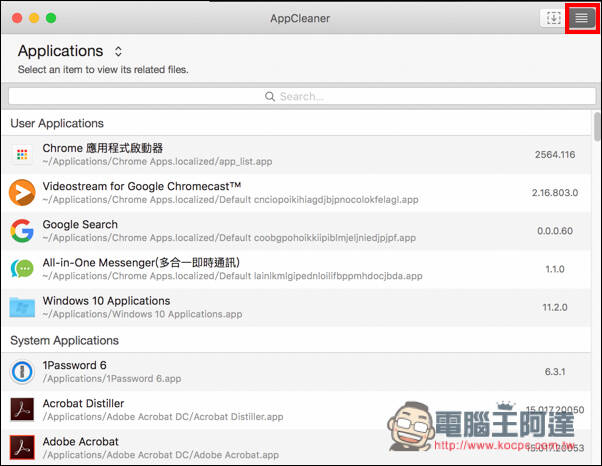Select the 1Password 6 icon
Viewport: 602px width, 466px height.
tap(22, 372)
